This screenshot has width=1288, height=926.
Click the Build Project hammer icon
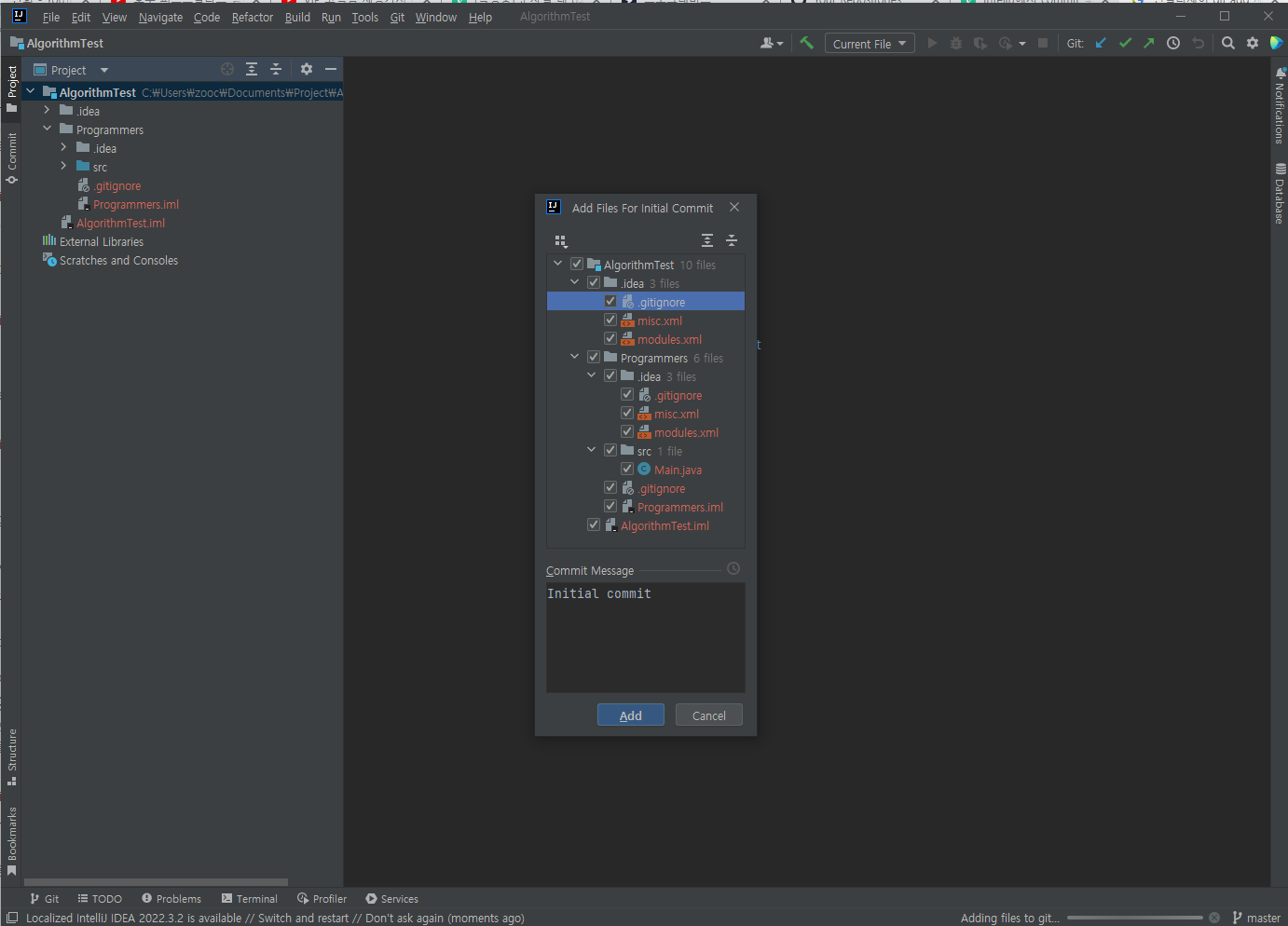pyautogui.click(x=806, y=43)
